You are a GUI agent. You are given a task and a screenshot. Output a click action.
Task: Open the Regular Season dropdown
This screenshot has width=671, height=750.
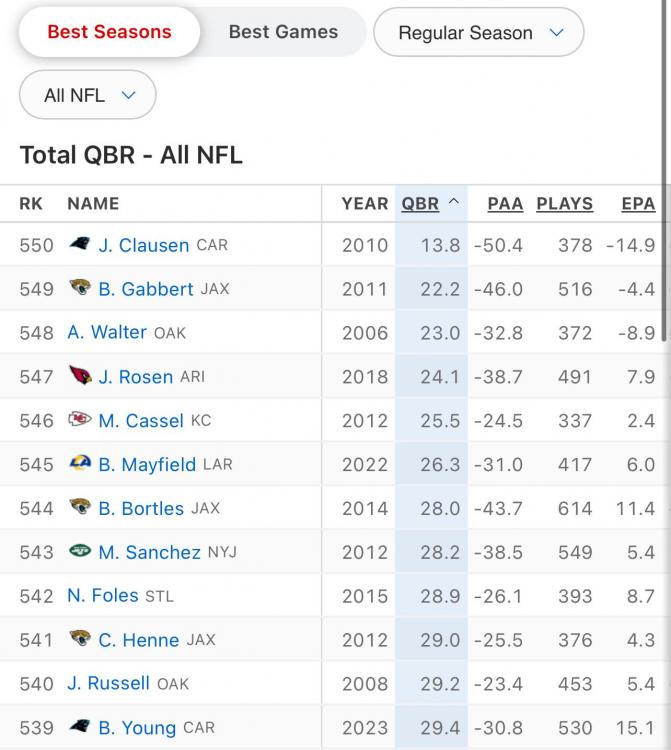480,33
